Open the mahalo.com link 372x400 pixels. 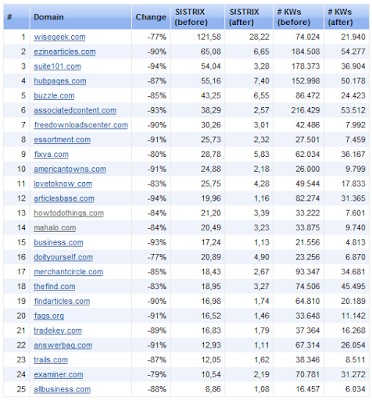[55, 228]
